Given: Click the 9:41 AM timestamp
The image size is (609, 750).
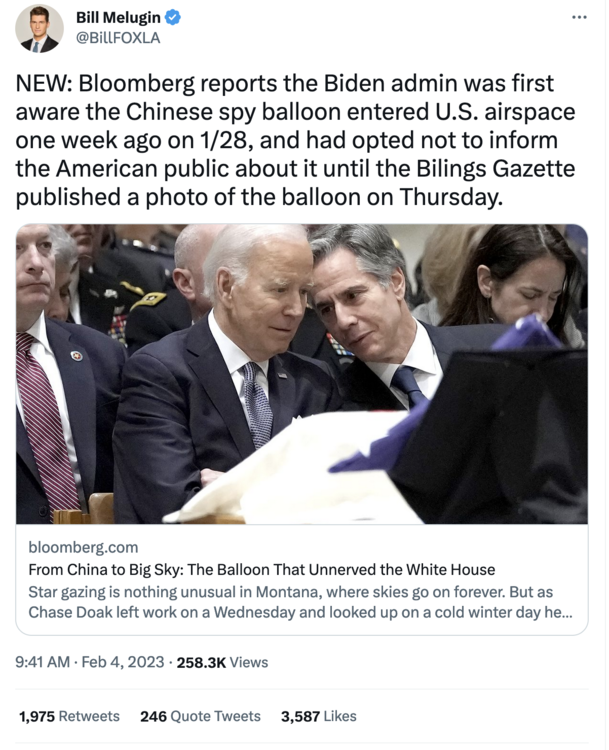Looking at the screenshot, I should [x=43, y=662].
